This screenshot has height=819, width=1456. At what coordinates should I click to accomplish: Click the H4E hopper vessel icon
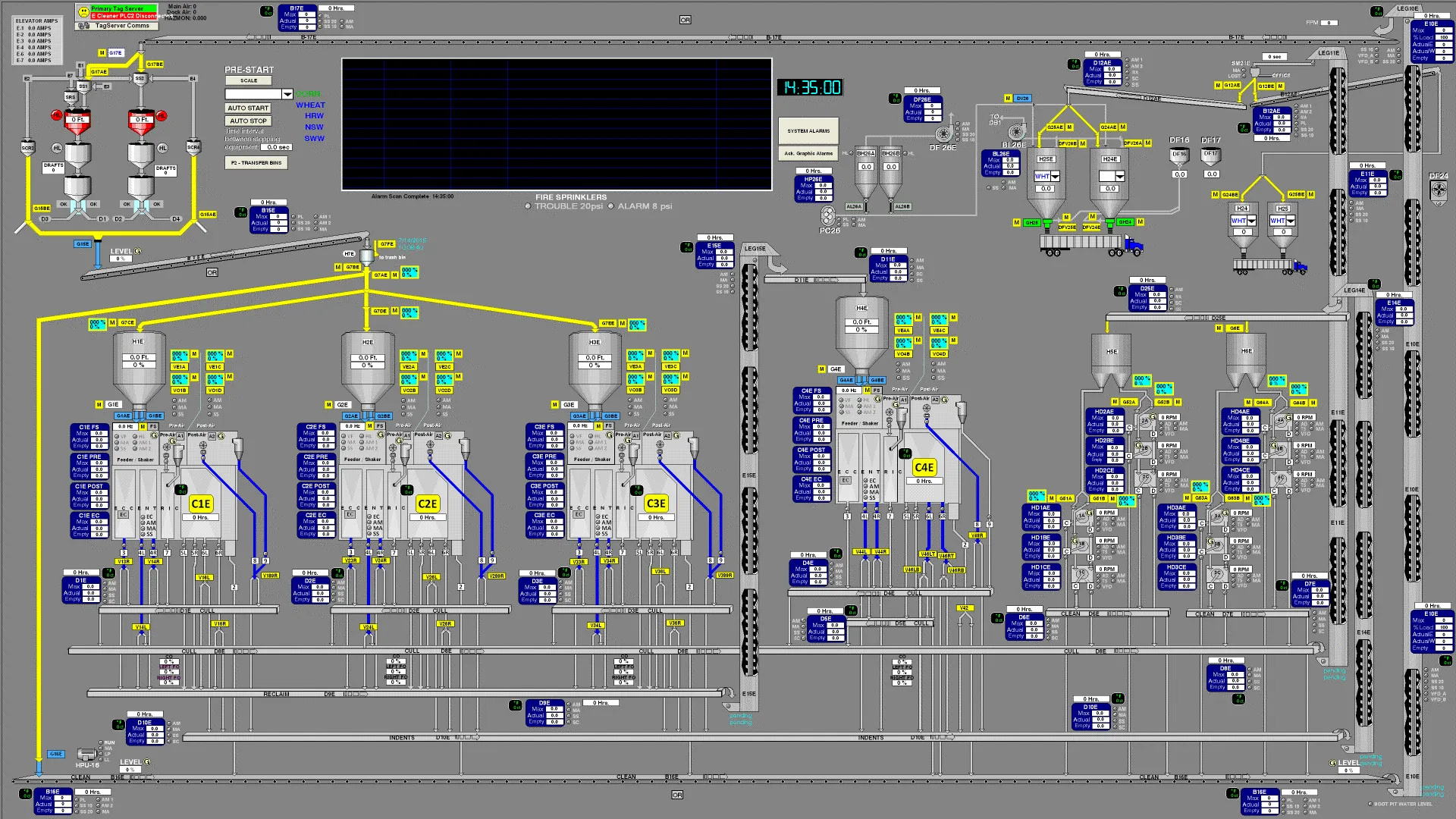pos(861,326)
